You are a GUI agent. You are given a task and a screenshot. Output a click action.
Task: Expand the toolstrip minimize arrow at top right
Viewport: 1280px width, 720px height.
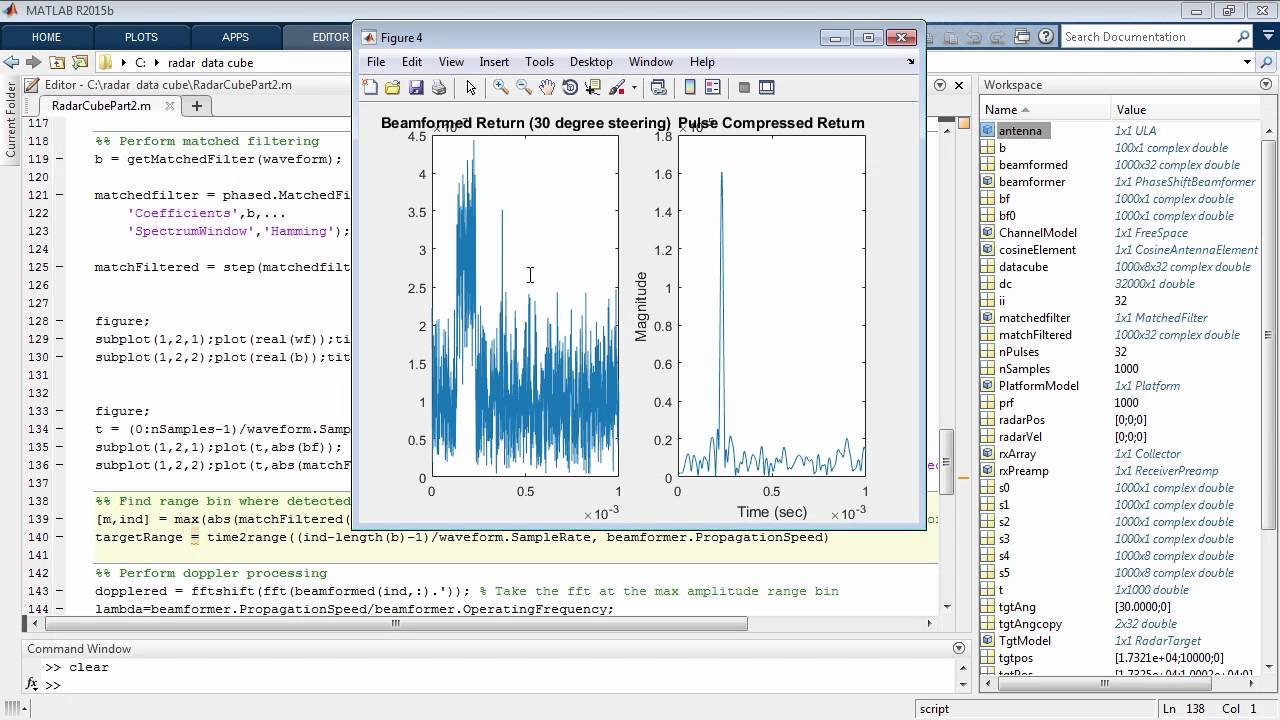(x=1270, y=37)
